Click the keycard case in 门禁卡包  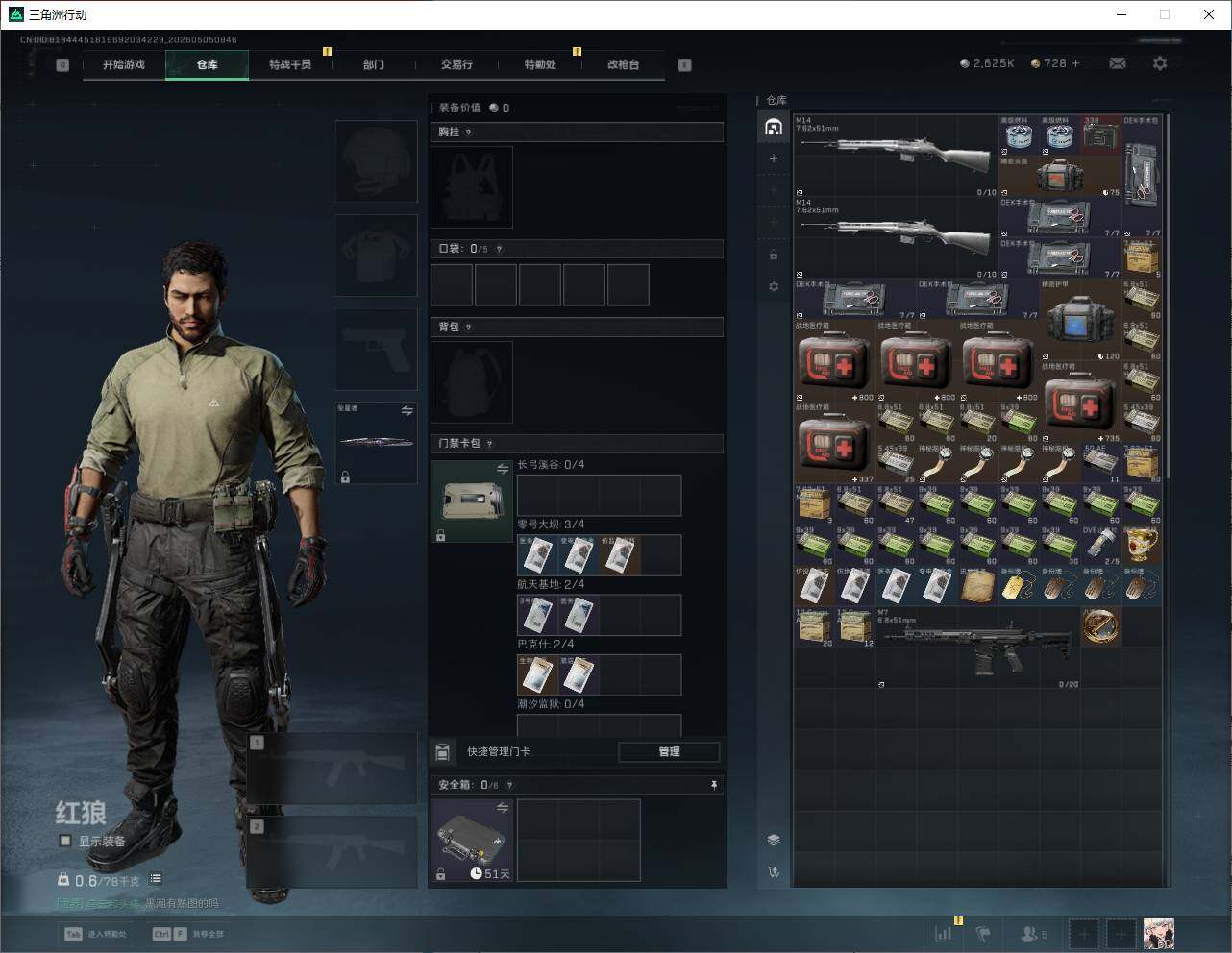pos(471,501)
